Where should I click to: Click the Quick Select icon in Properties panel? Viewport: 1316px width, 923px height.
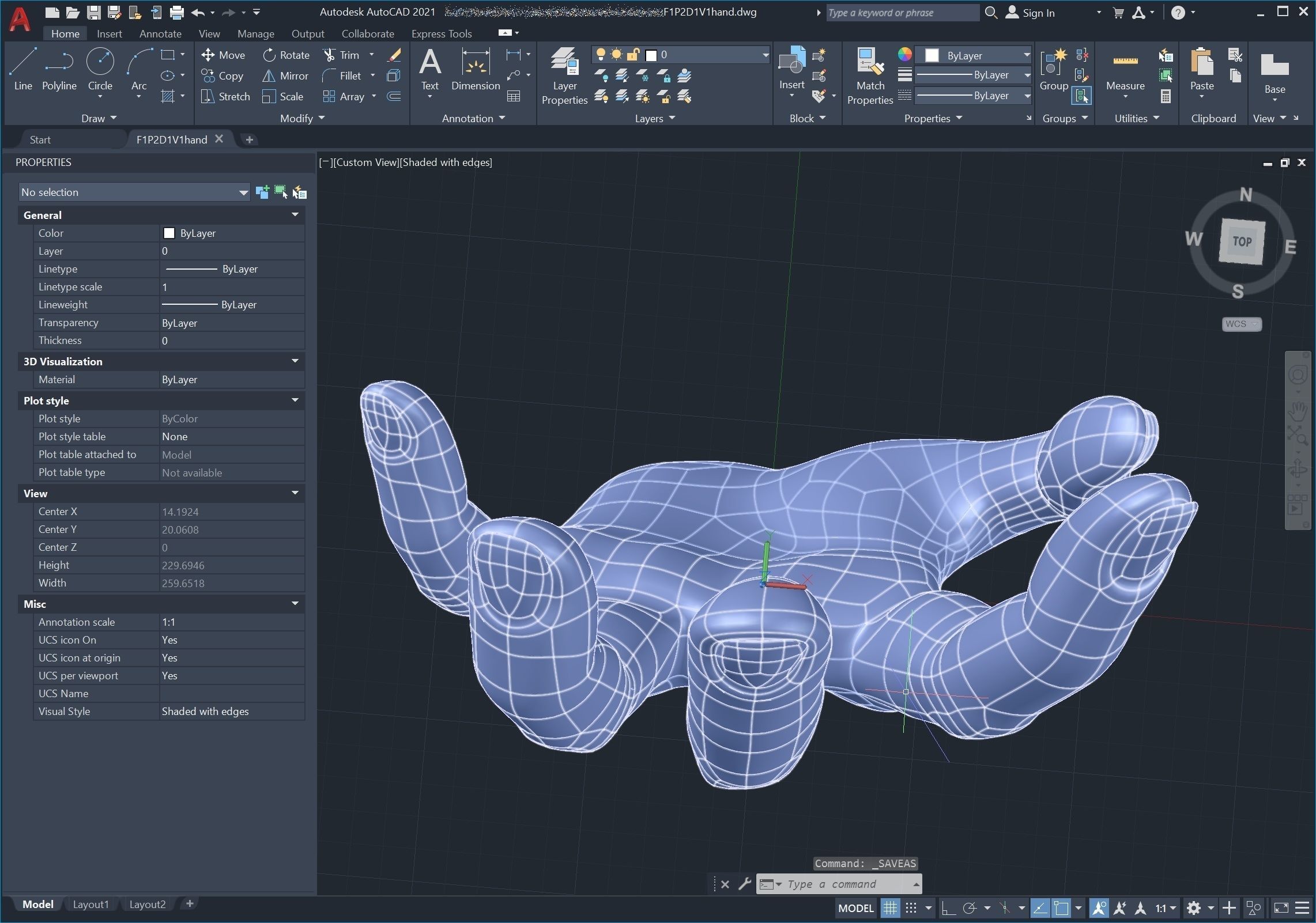pos(300,192)
